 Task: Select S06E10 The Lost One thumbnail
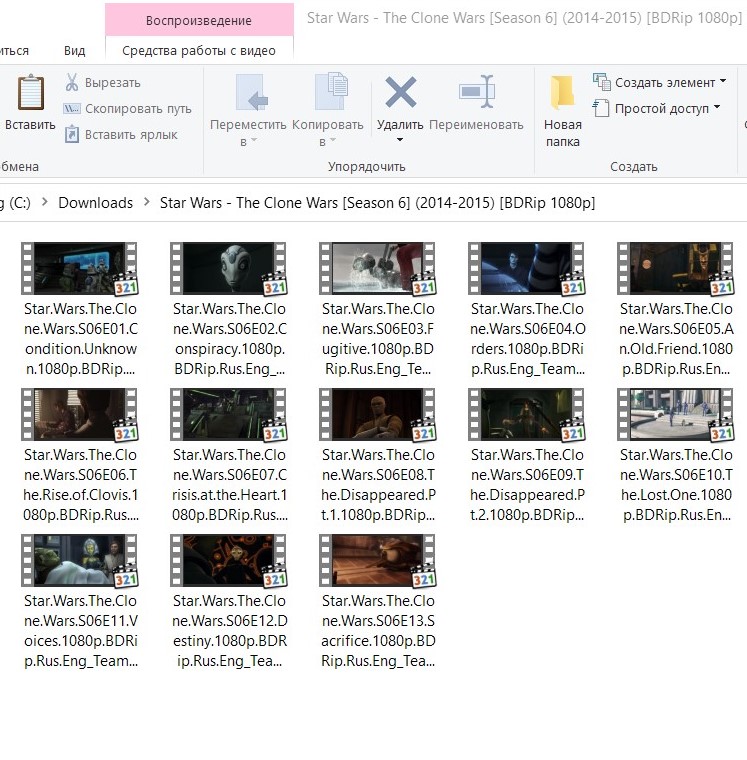(x=676, y=414)
